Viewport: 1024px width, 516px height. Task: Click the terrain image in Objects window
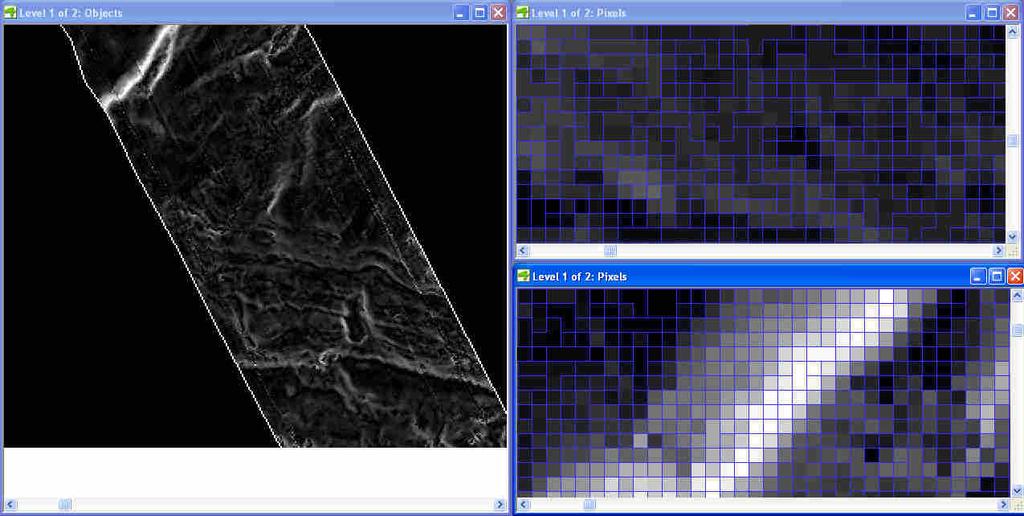click(x=255, y=236)
